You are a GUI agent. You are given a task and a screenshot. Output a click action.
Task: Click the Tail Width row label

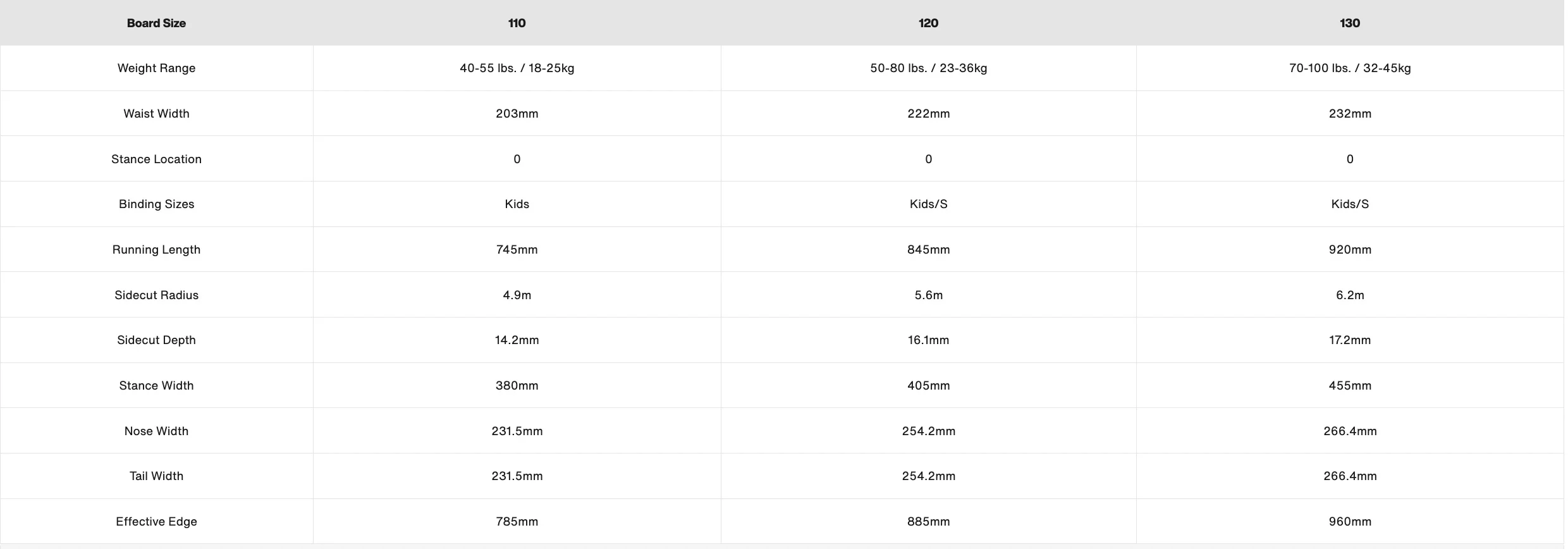click(x=156, y=476)
